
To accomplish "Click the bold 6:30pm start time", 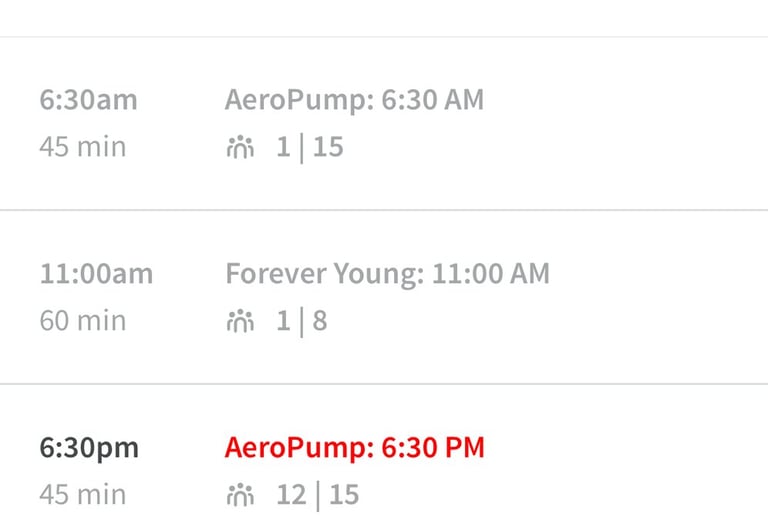I will [90, 447].
